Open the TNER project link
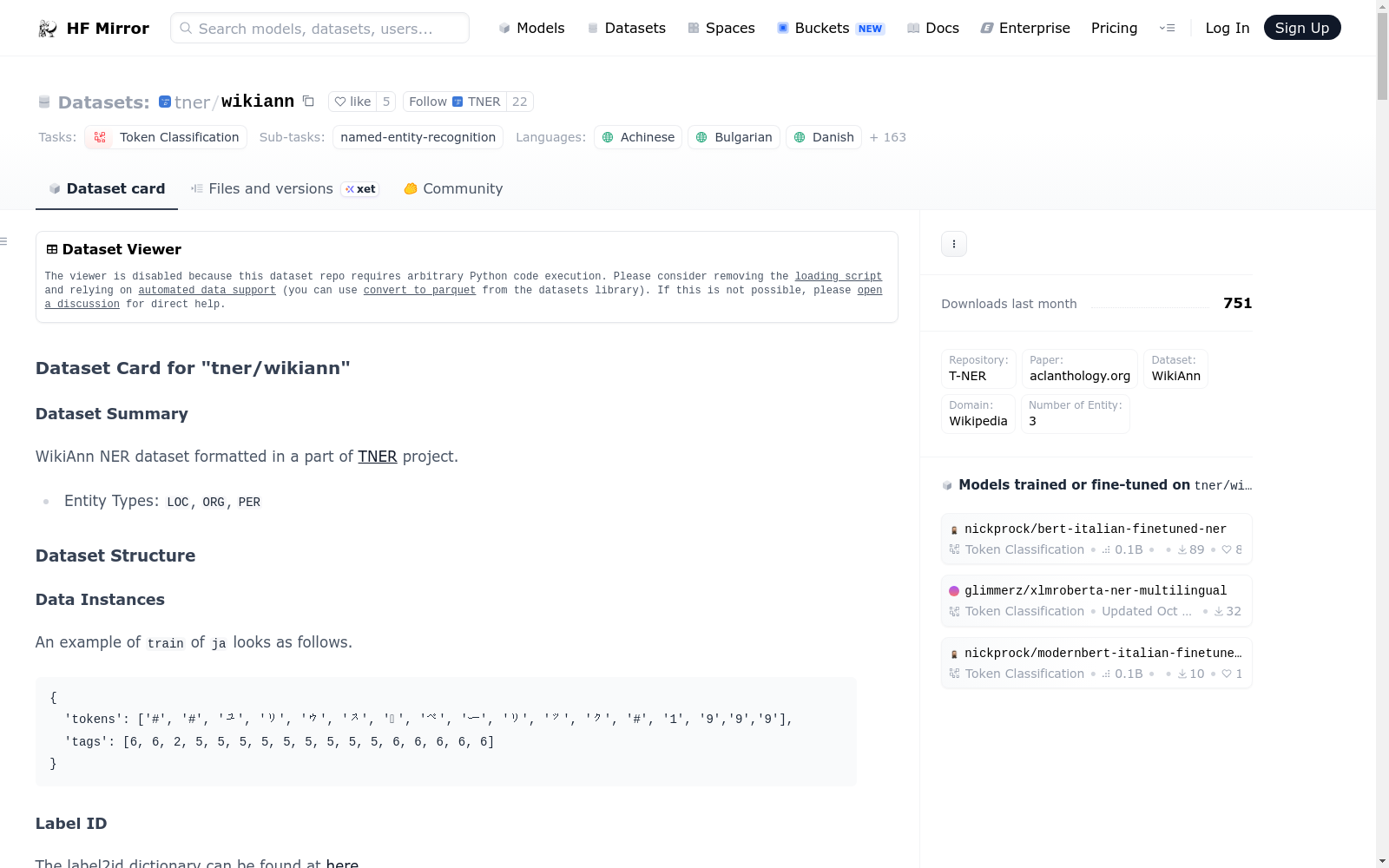Screen dimensions: 1389x868 (378, 457)
